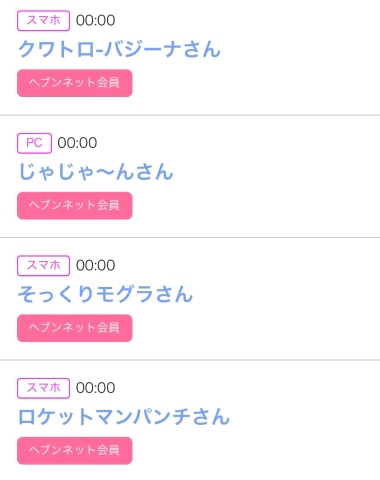380x480 pixels.
Task: Click 00:00 time beside the PC tag
Action: [x=77, y=143]
